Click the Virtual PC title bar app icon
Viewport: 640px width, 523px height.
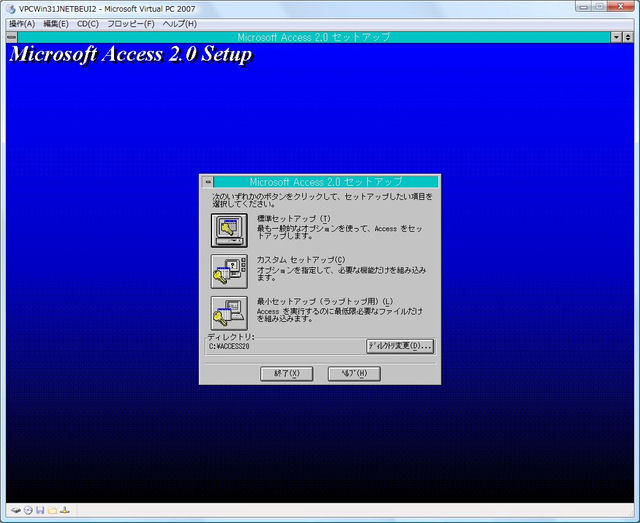11,9
